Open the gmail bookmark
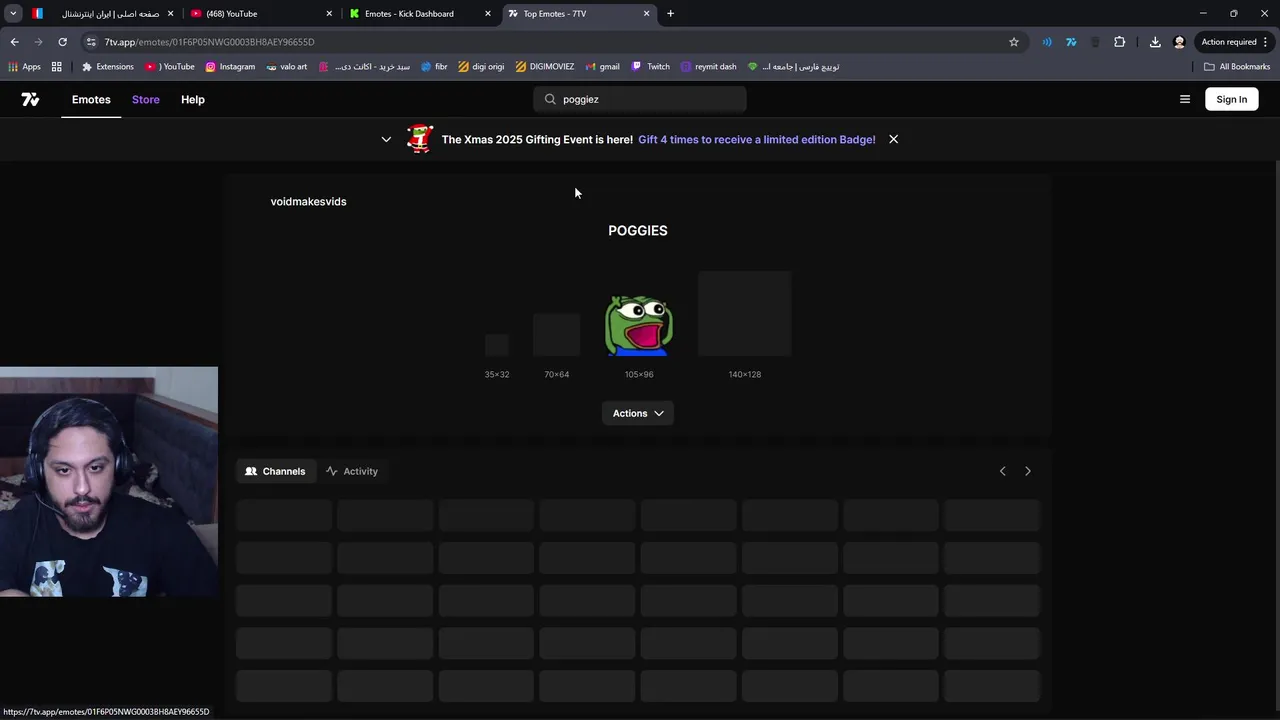Screen dimensions: 1280x720 point(602,67)
